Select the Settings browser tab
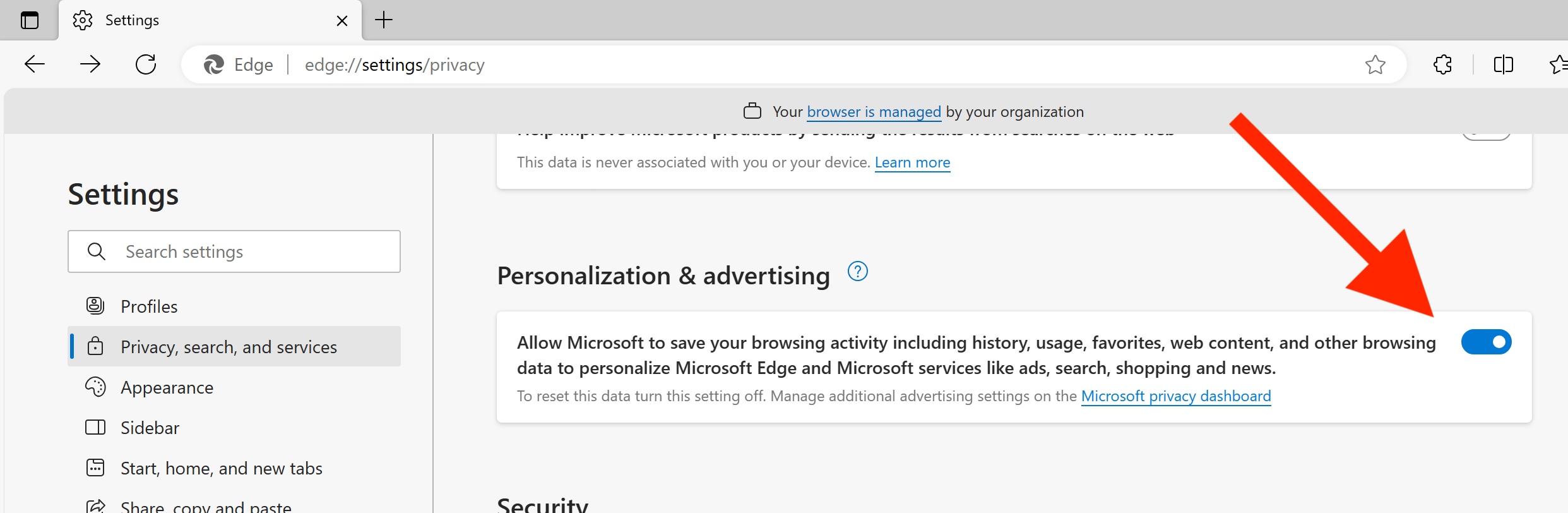 coord(210,21)
